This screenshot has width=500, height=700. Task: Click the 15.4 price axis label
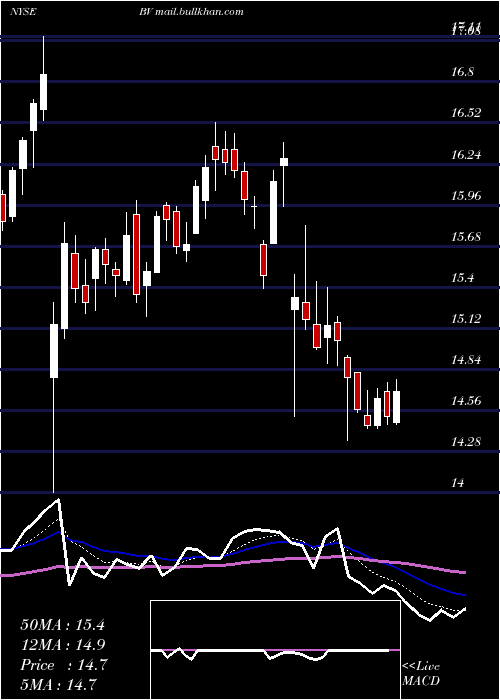tap(462, 278)
